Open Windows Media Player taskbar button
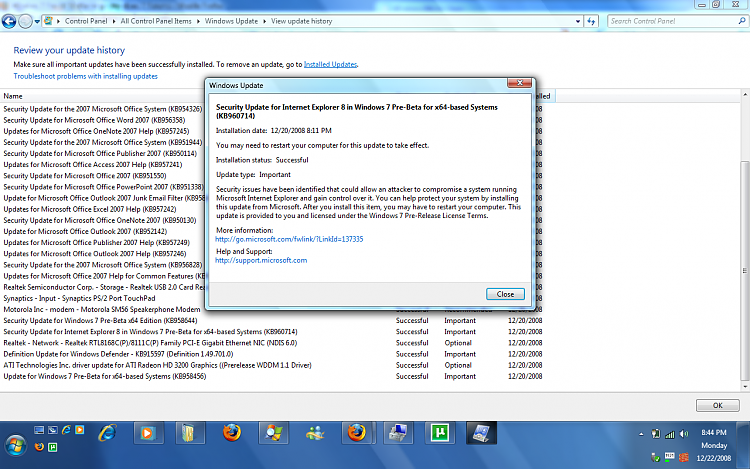The height and width of the screenshot is (469, 750). click(x=148, y=433)
